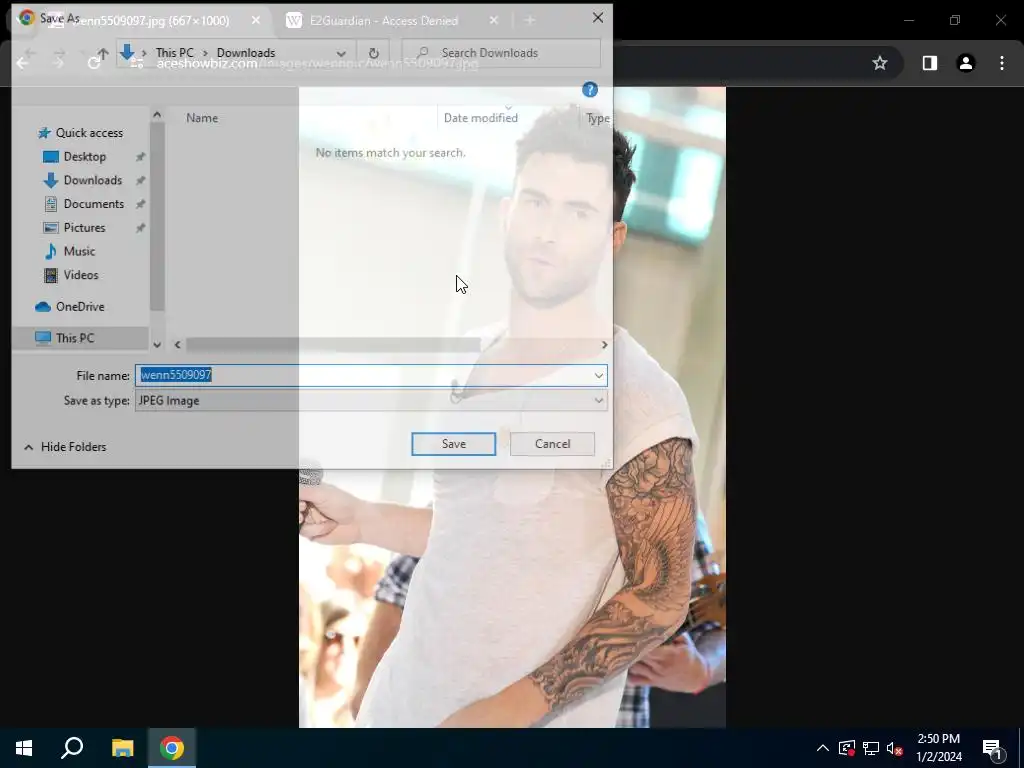
Task: Collapse the folder pane via Hide Folders
Action: 65,447
